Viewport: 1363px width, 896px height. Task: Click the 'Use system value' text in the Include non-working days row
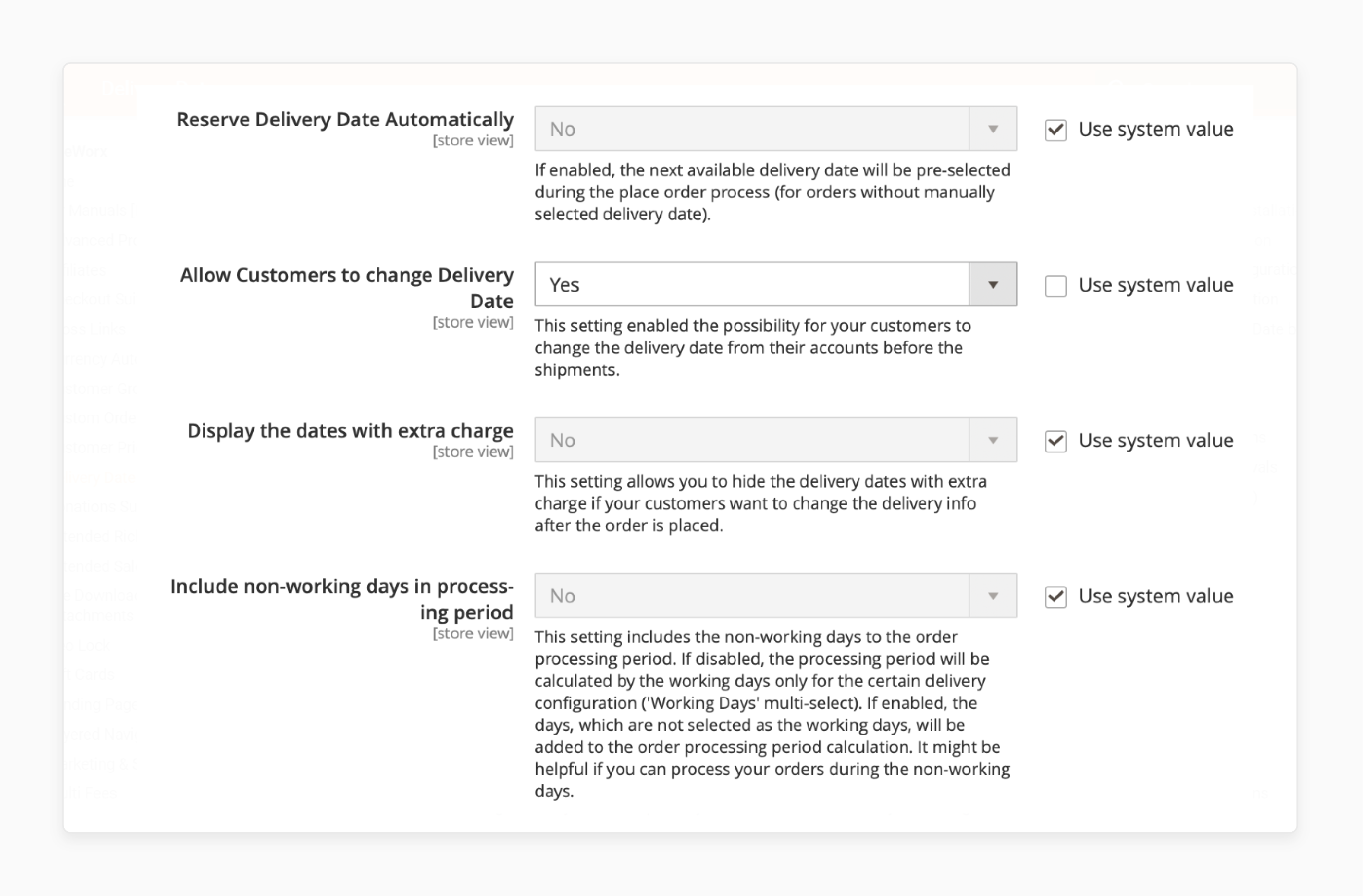tap(1156, 597)
